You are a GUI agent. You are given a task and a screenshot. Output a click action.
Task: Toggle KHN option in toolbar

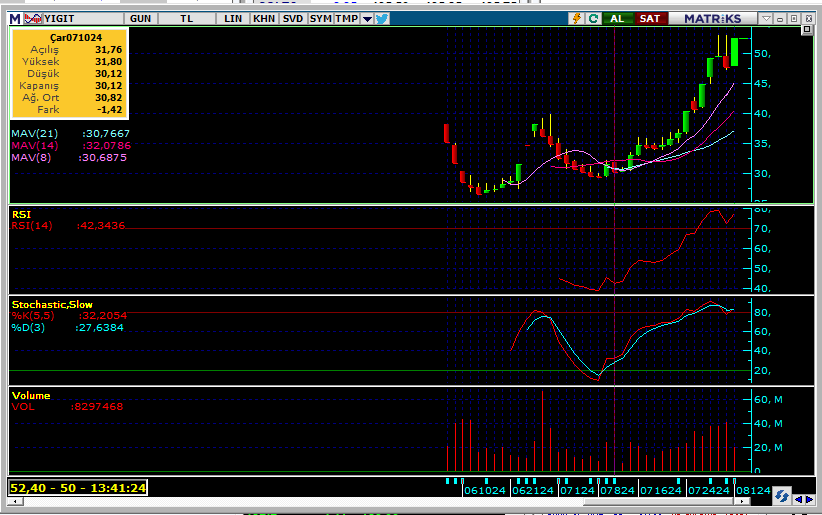264,18
